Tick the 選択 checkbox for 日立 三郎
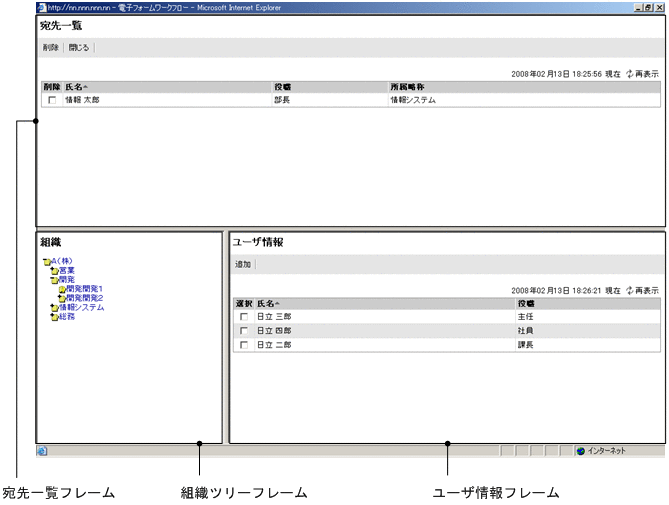This screenshot has height=505, width=669. pyautogui.click(x=243, y=316)
